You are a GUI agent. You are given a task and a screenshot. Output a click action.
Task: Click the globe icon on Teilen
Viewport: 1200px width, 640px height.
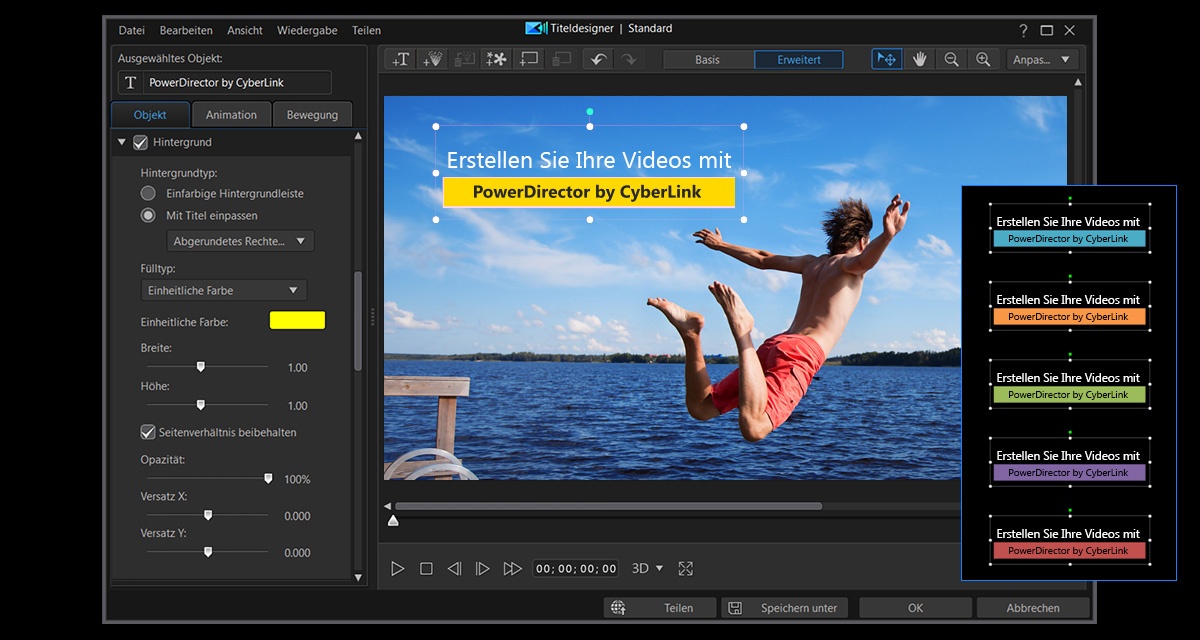[x=618, y=607]
